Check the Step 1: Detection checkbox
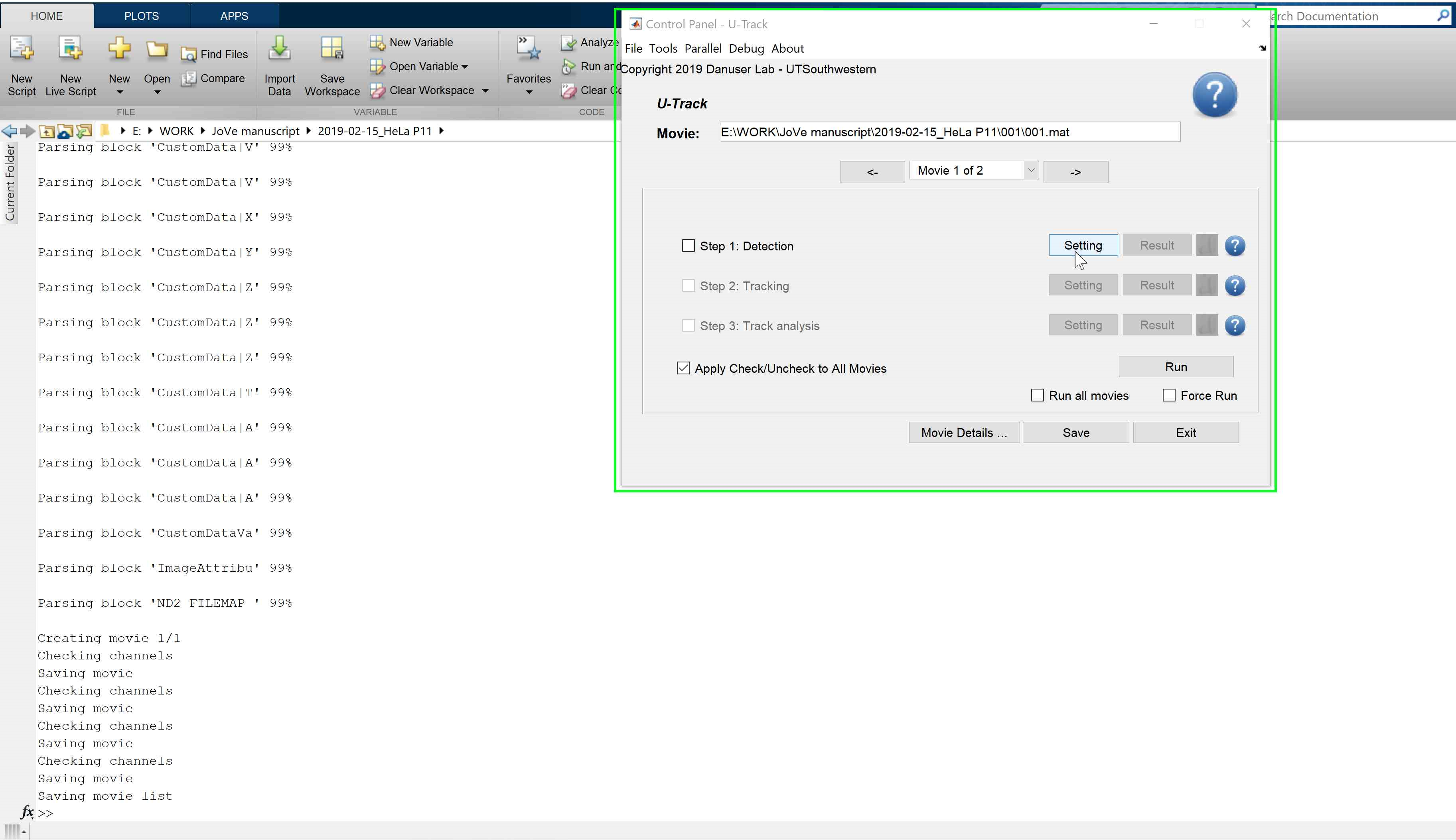This screenshot has width=1456, height=840. 688,246
